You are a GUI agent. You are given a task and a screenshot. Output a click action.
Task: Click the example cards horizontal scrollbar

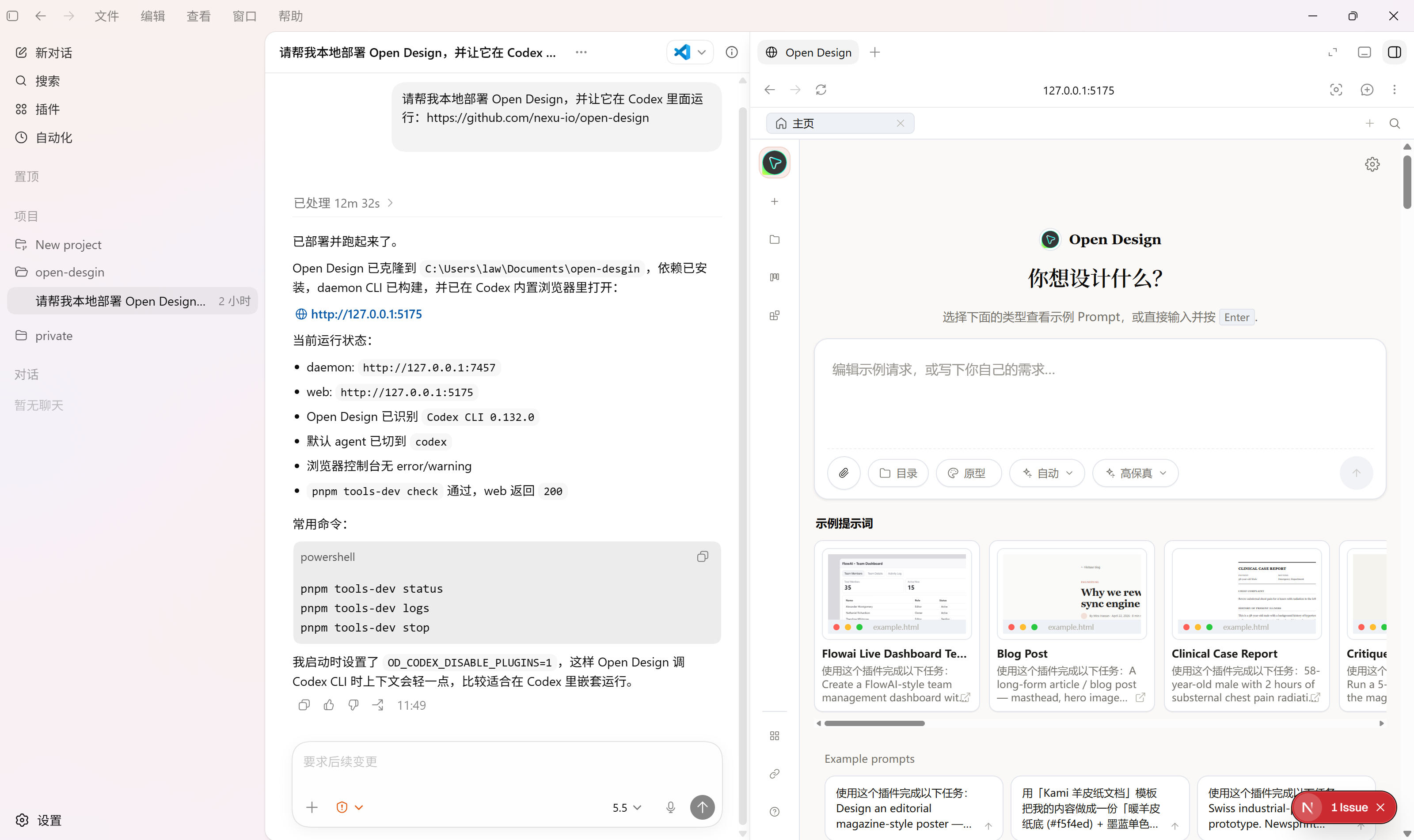point(874,723)
